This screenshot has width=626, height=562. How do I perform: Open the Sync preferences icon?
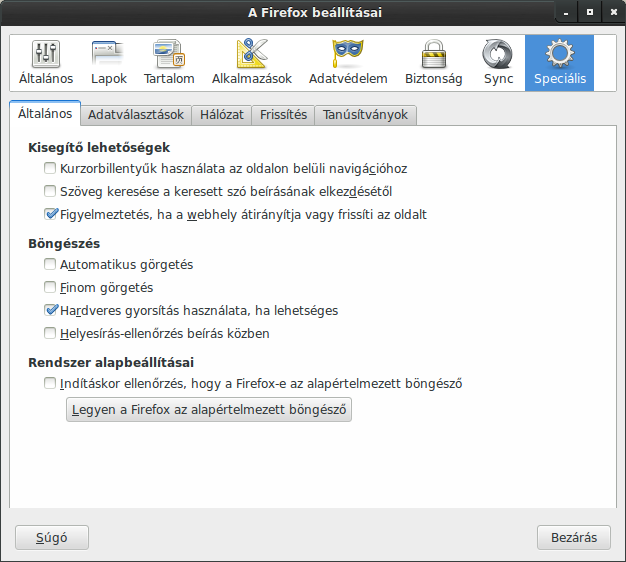pos(498,63)
